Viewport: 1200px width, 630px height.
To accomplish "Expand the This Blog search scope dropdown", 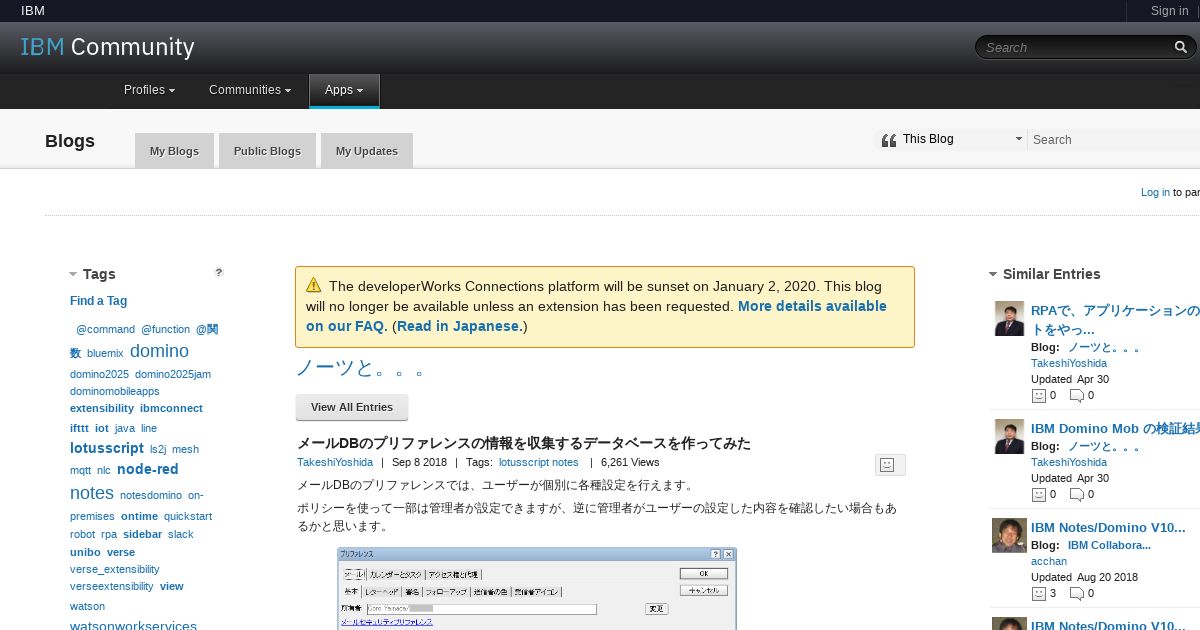I will 1019,139.
